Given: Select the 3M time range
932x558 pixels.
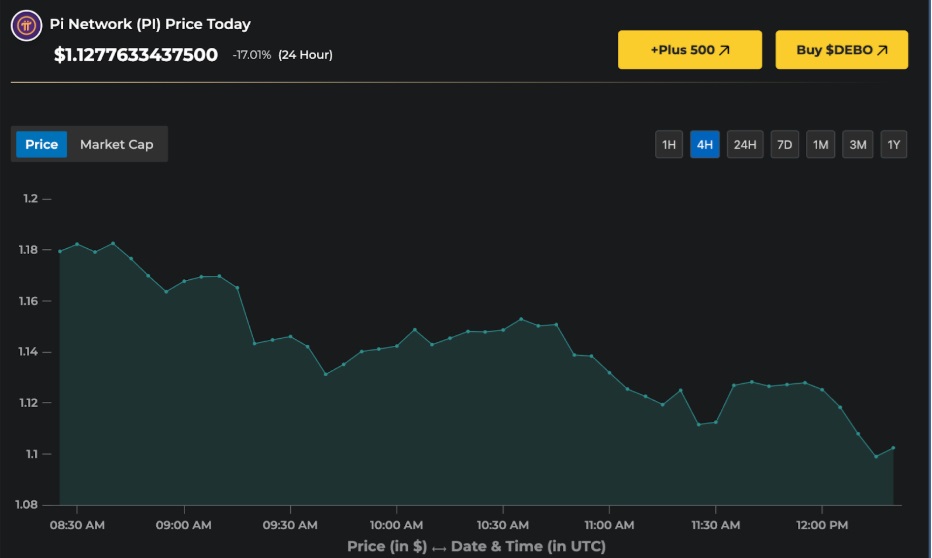Looking at the screenshot, I should (x=858, y=145).
